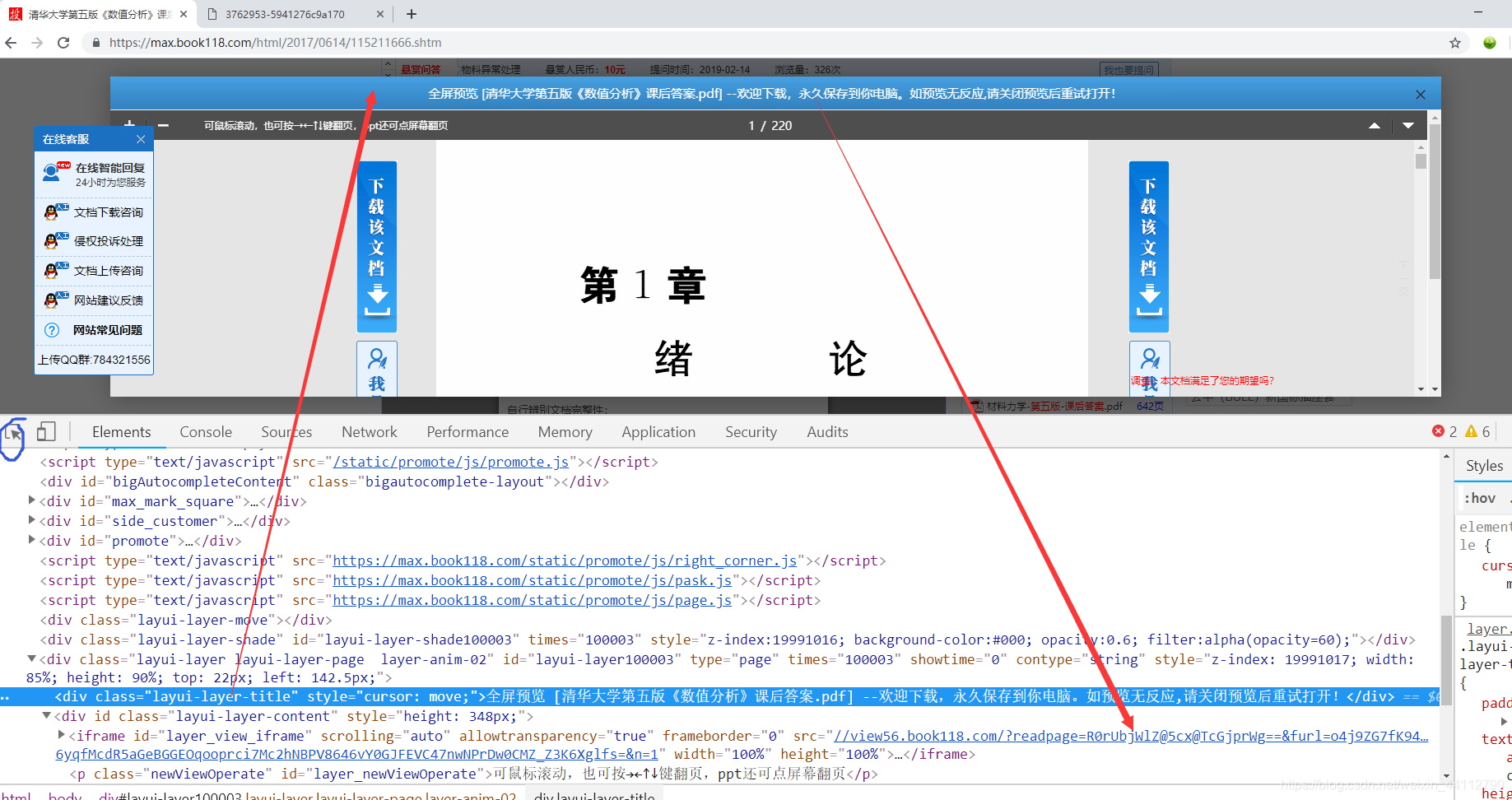Bookmark this page with the star
Screen dimensions: 1512x800
pyautogui.click(x=1455, y=43)
